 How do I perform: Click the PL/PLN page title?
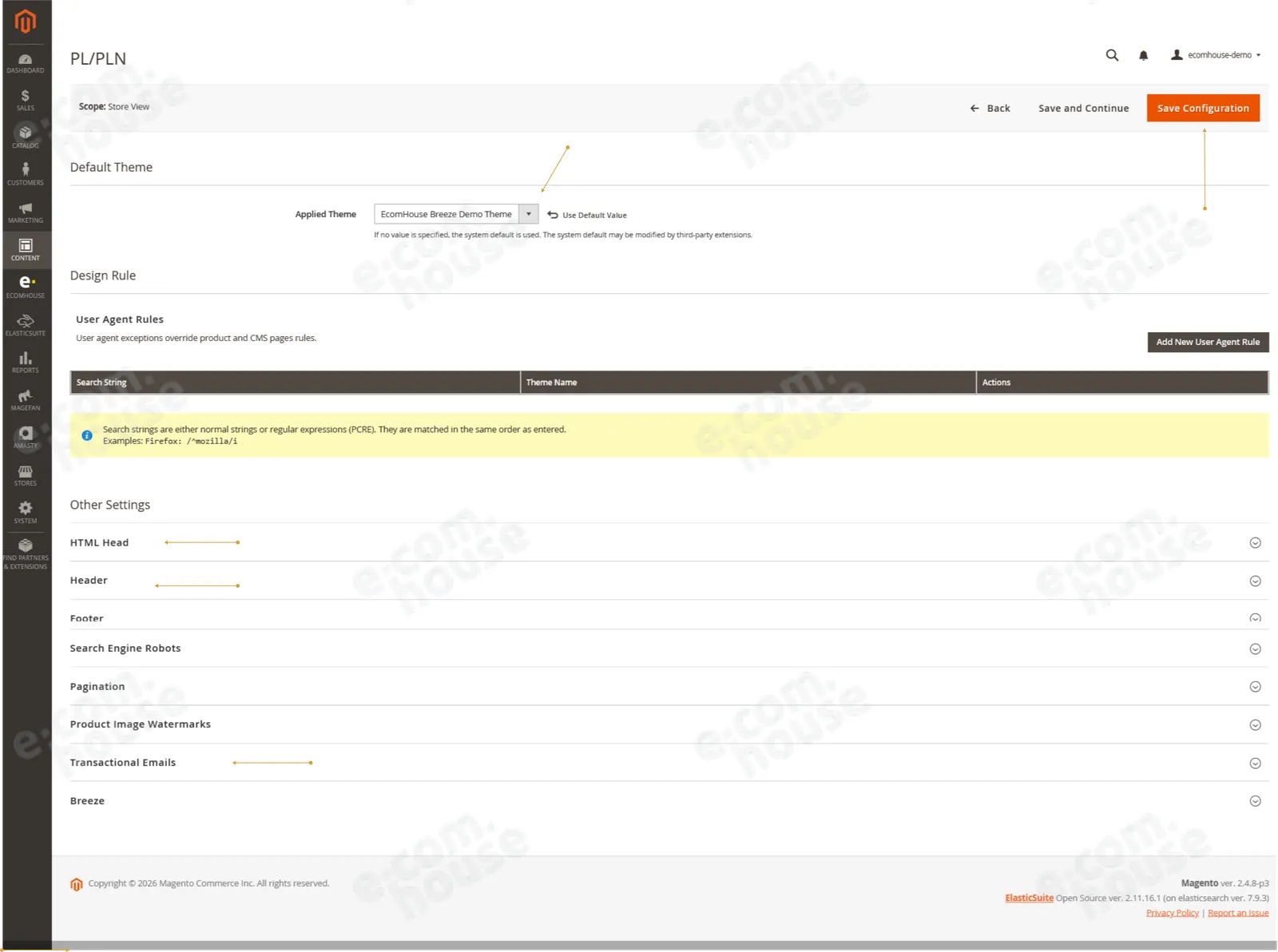(98, 58)
